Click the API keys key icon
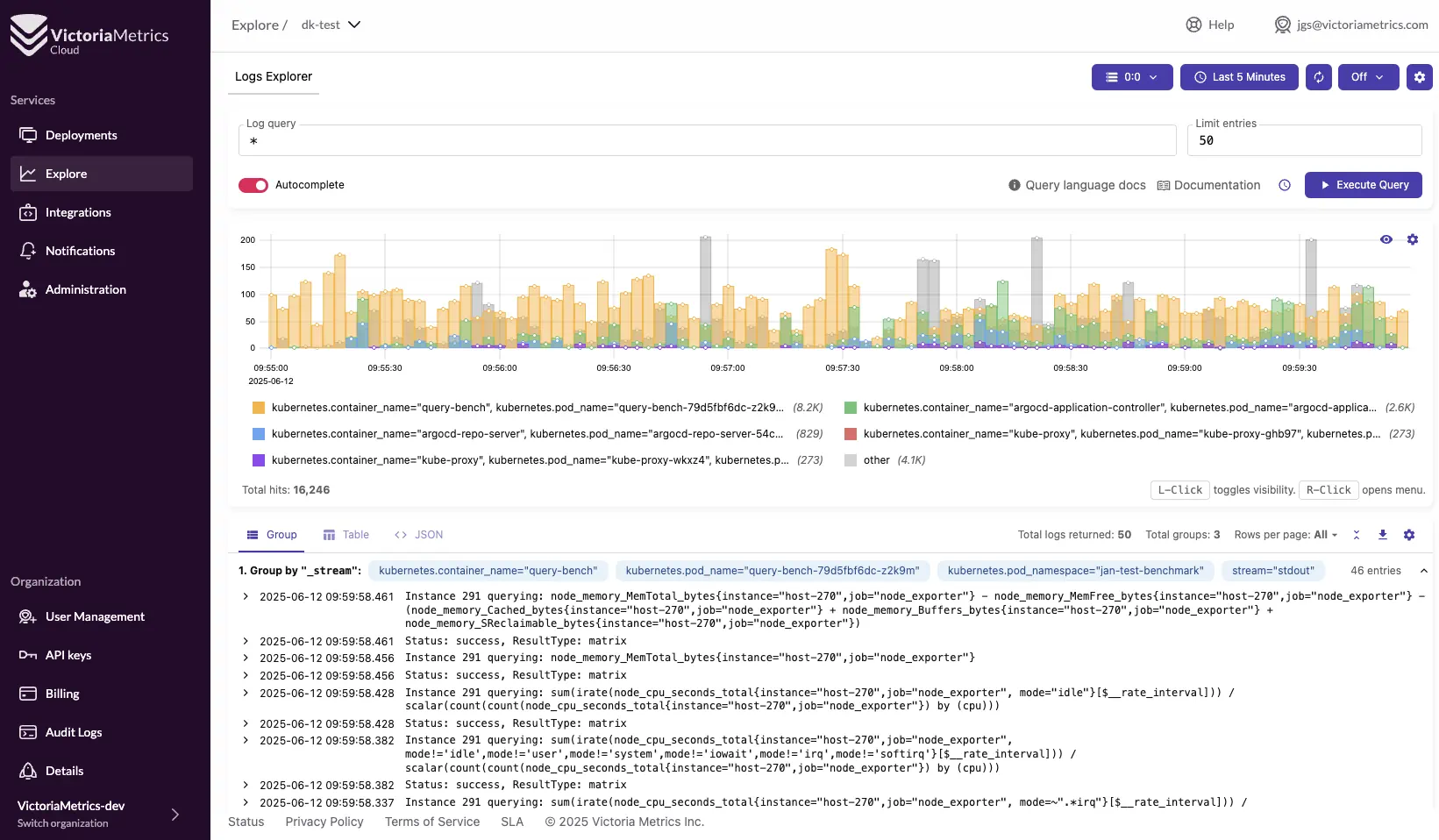Viewport: 1439px width, 840px height. [28, 655]
